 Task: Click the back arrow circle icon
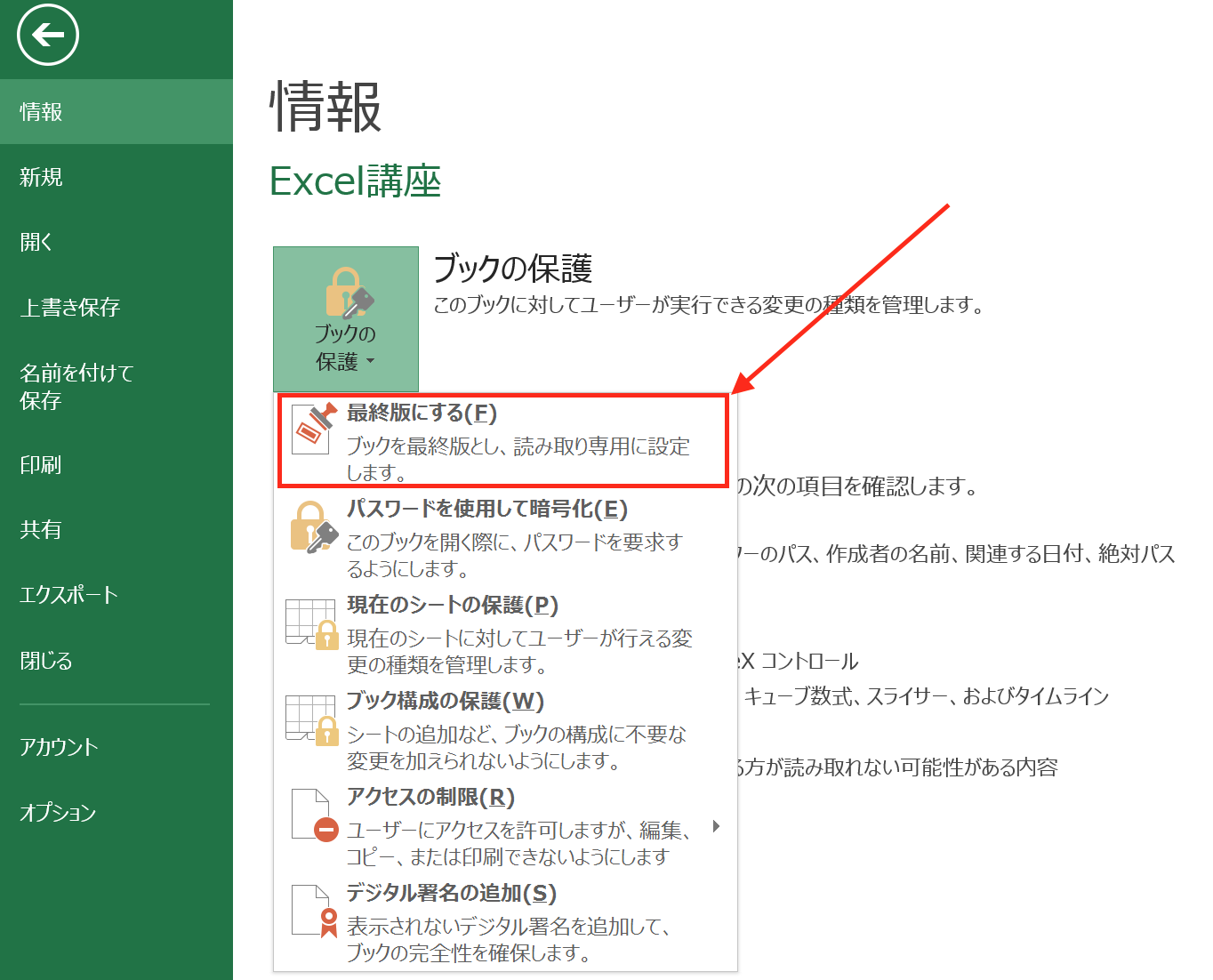[x=48, y=36]
